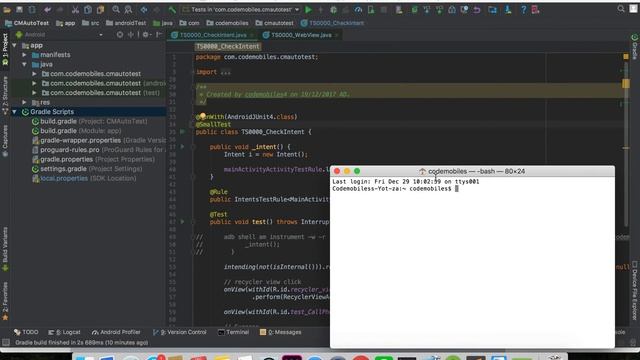Click src in the breadcrumb bar

(x=90, y=23)
